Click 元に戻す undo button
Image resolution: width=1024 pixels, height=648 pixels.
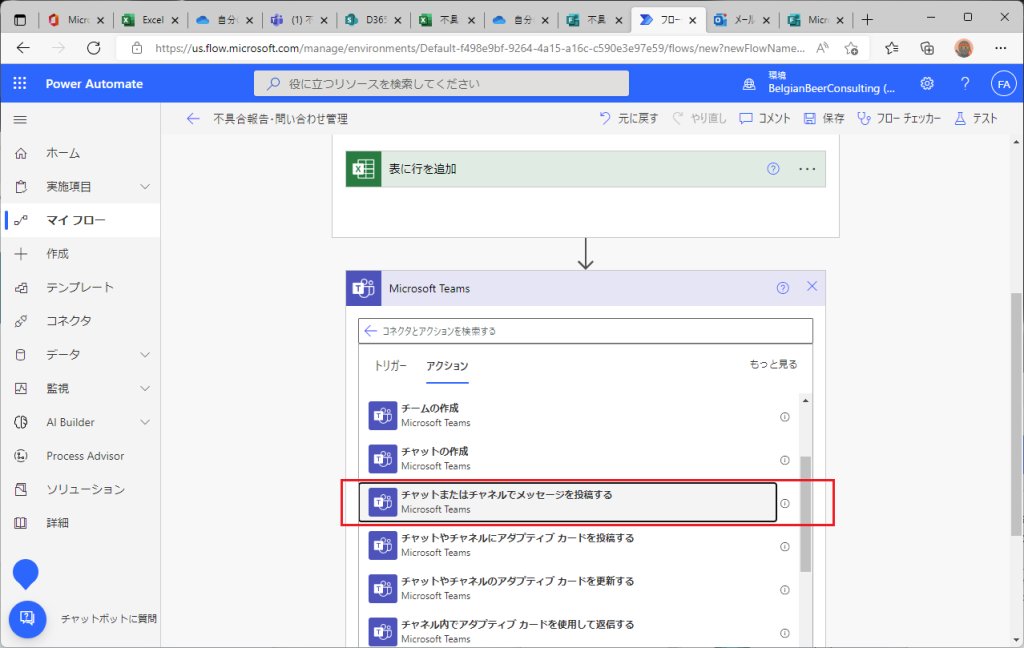coord(628,118)
